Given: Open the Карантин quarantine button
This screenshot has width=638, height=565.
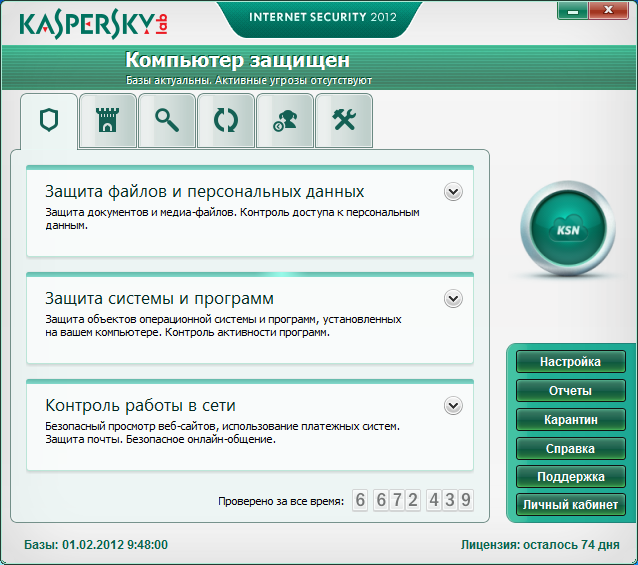Looking at the screenshot, I should pyautogui.click(x=570, y=419).
